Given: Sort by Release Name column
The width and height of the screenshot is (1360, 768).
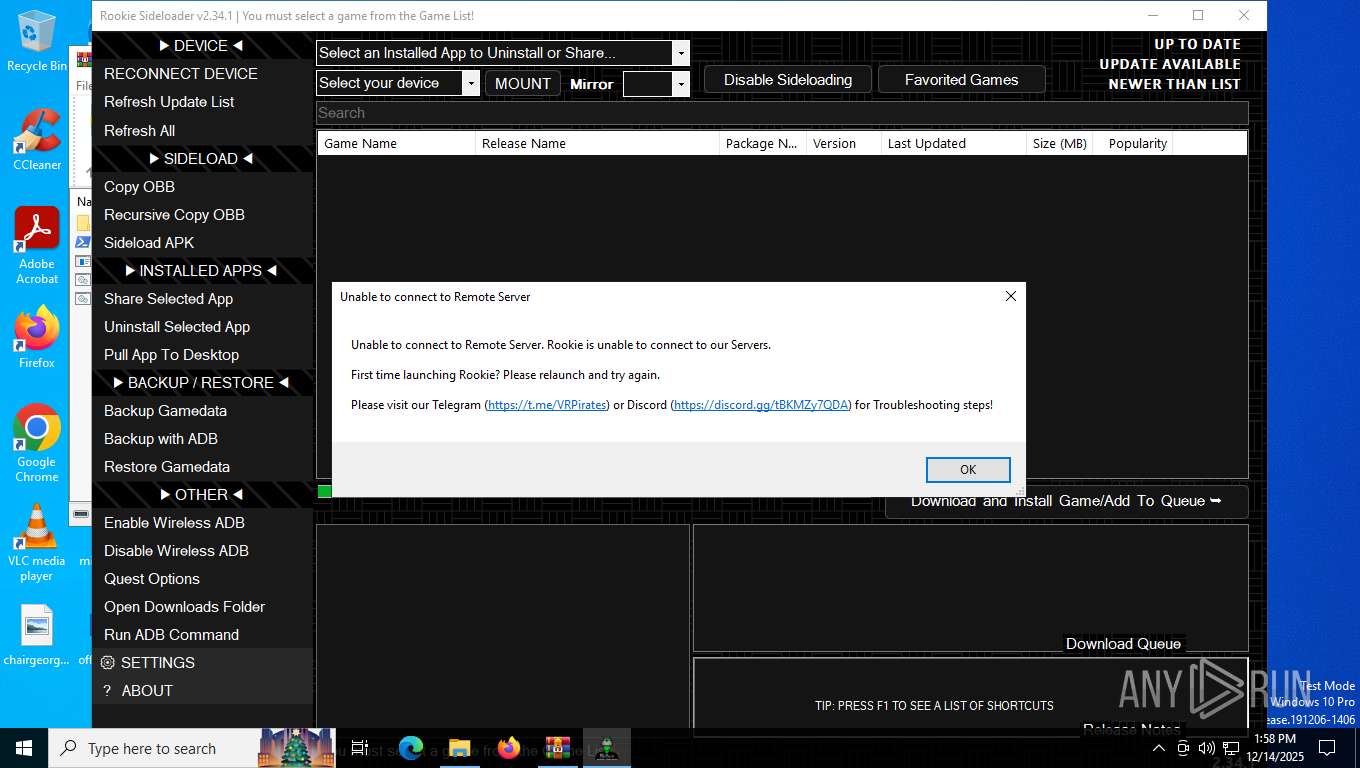Looking at the screenshot, I should pos(597,143).
